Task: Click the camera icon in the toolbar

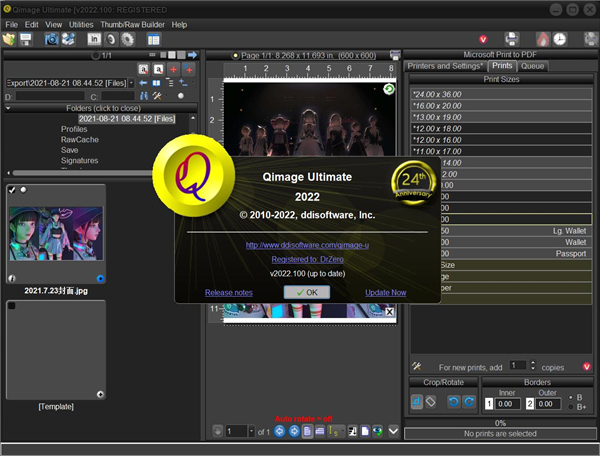Action: click(50, 39)
